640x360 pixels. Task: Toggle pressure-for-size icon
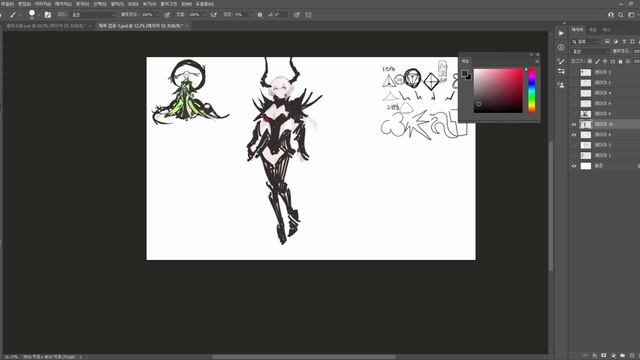pyautogui.click(x=297, y=15)
